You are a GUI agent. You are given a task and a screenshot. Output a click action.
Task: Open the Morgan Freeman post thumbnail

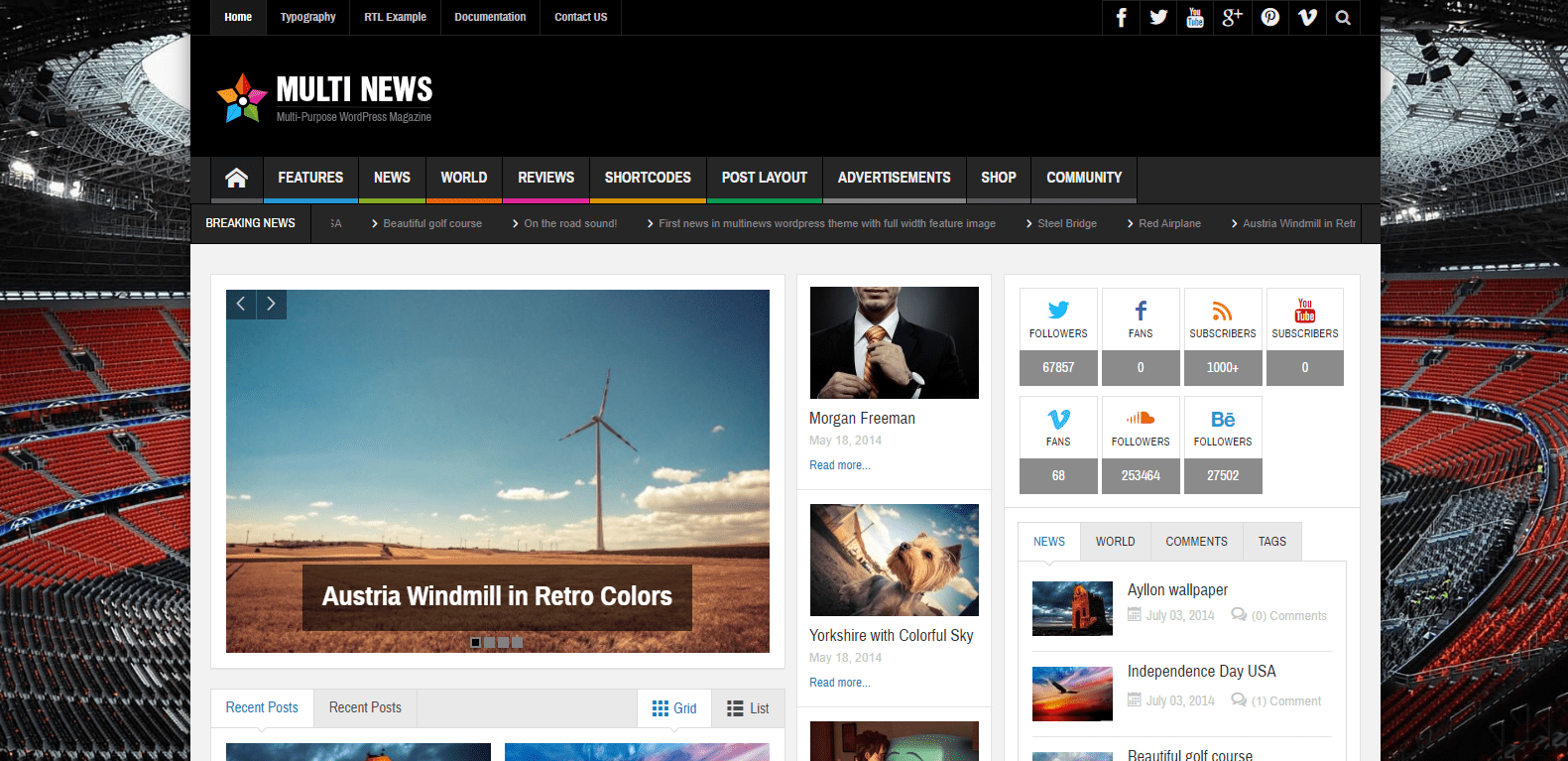(x=895, y=342)
